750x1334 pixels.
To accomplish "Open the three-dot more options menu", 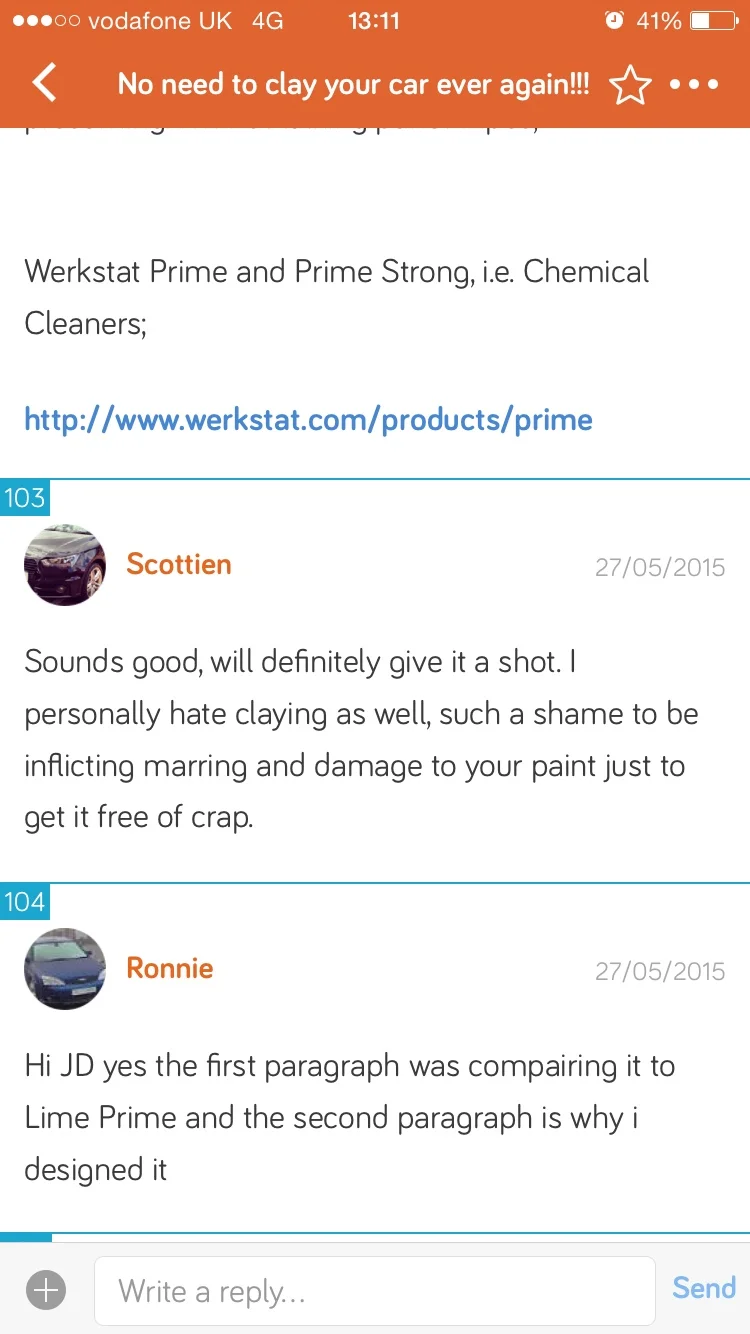I will point(694,84).
